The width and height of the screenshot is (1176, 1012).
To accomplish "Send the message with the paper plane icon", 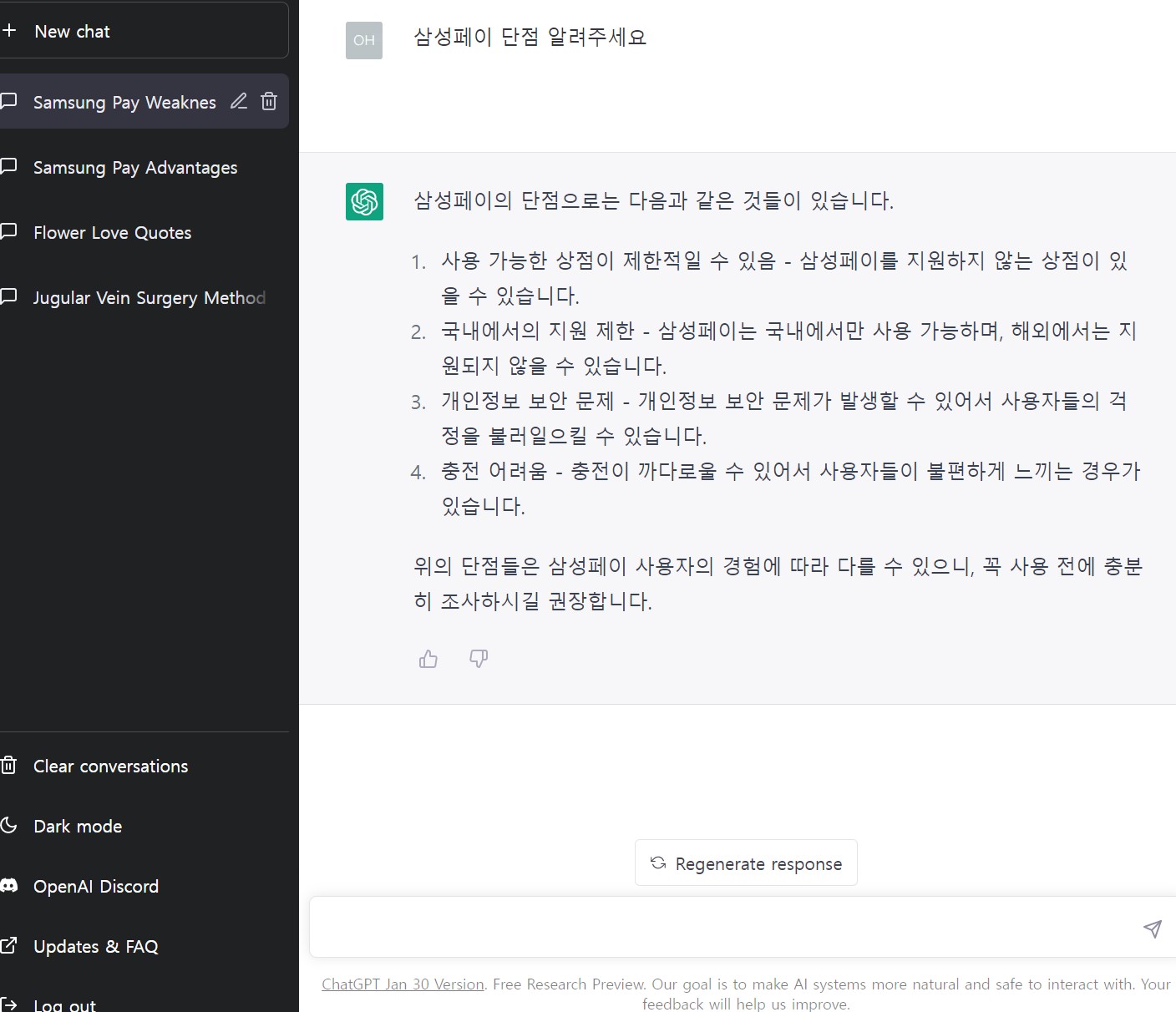I will [1153, 929].
